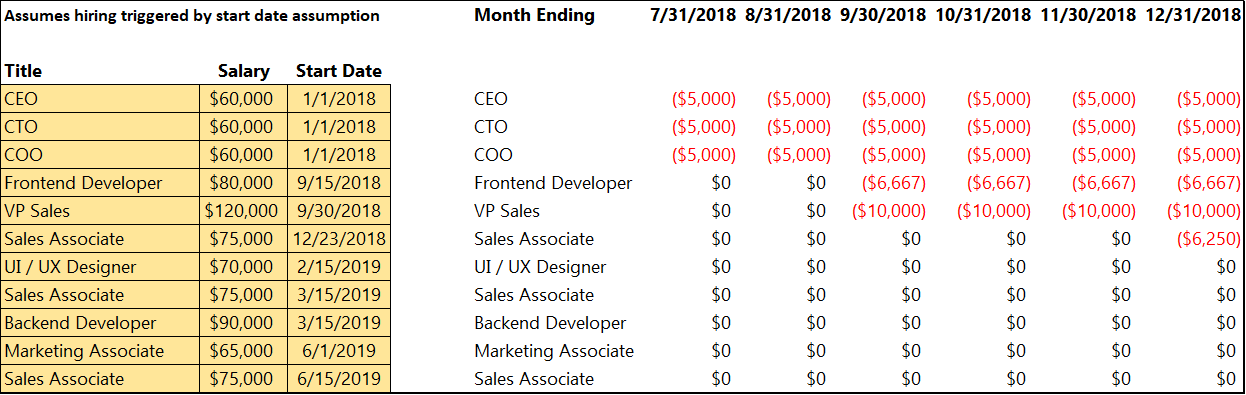Click VP Sales $120,000 salary cell
This screenshot has height=395, width=1246.
[245, 211]
